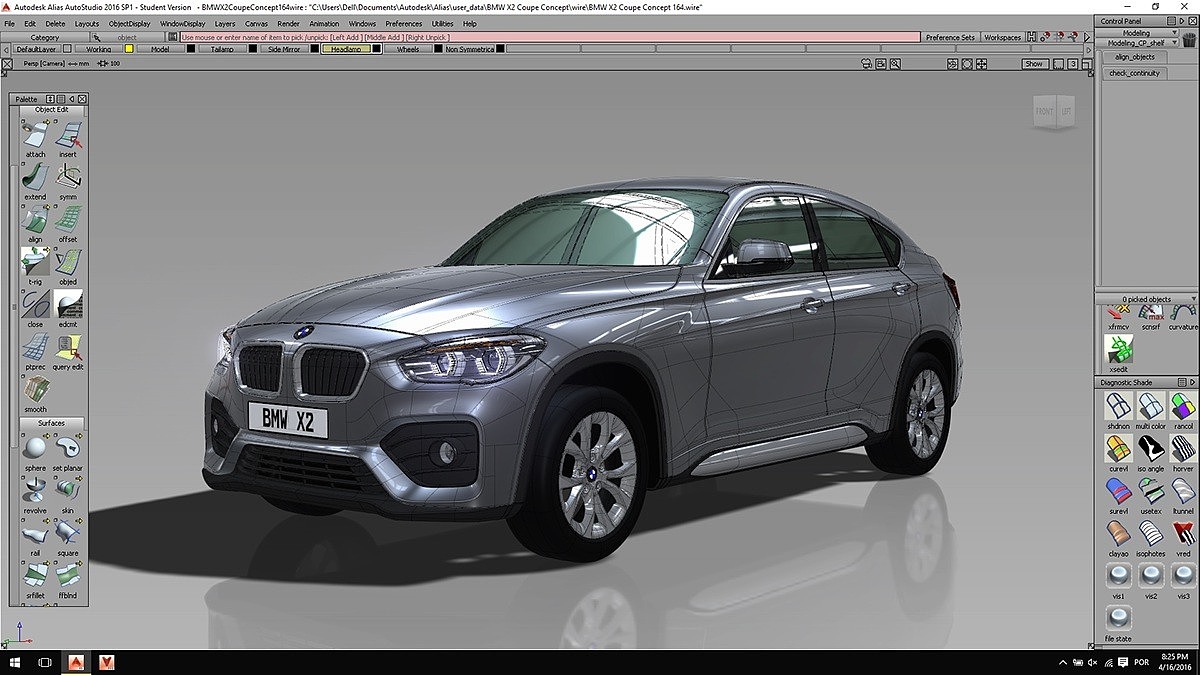This screenshot has width=1200, height=675.
Task: Open the Render menu
Action: (x=288, y=23)
